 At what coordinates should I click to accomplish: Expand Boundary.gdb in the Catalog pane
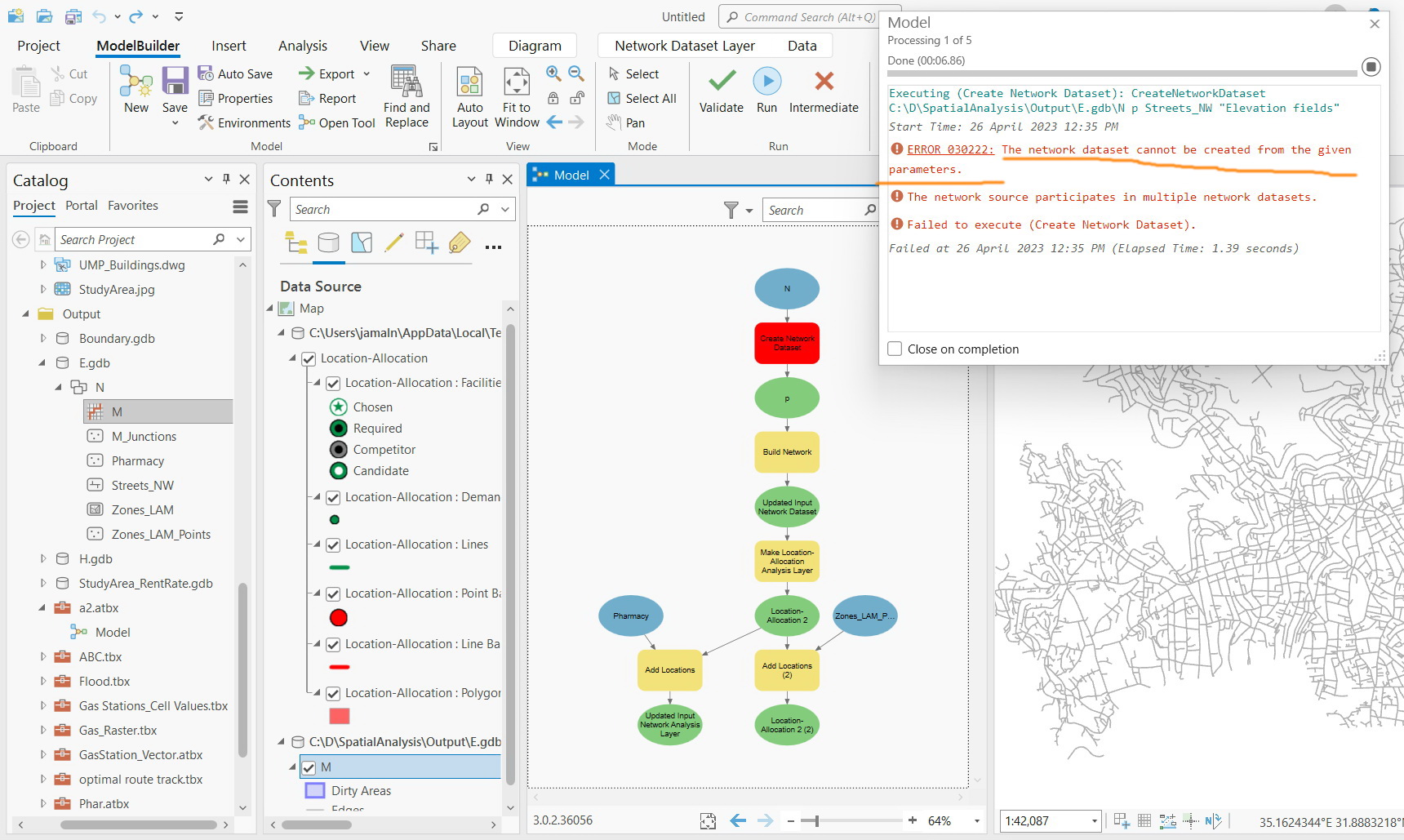click(x=43, y=338)
